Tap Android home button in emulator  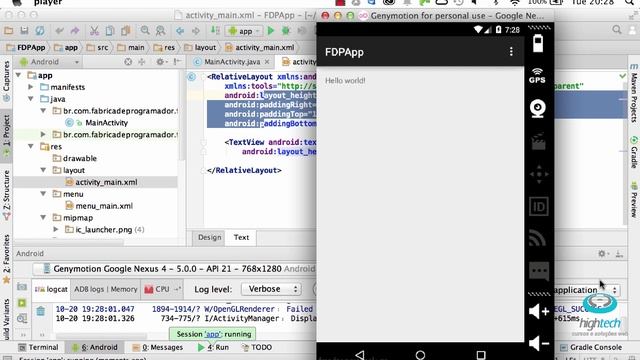pyautogui.click(x=420, y=355)
